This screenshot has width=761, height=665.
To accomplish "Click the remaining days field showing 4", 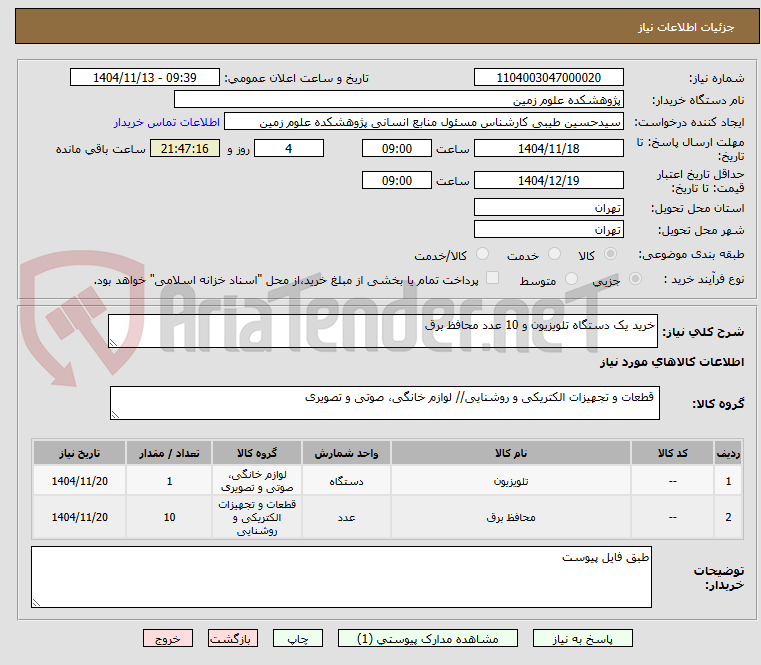I will (x=289, y=148).
